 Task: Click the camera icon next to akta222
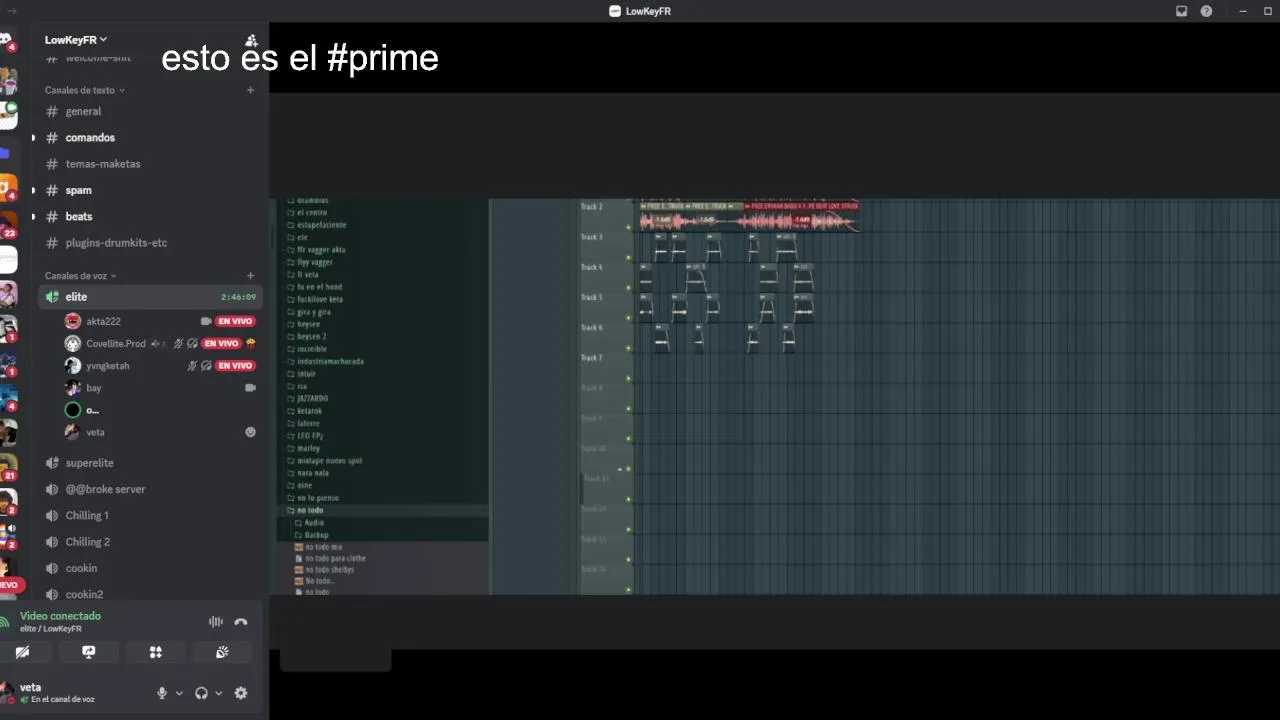(x=206, y=321)
